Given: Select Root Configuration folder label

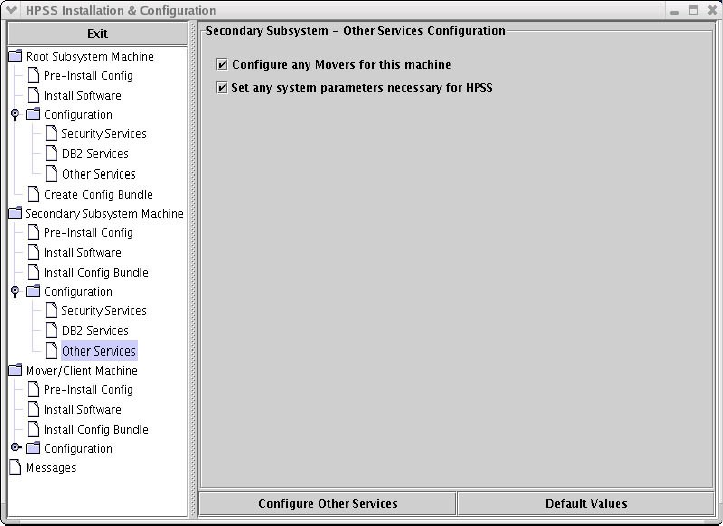Looking at the screenshot, I should tap(78, 114).
